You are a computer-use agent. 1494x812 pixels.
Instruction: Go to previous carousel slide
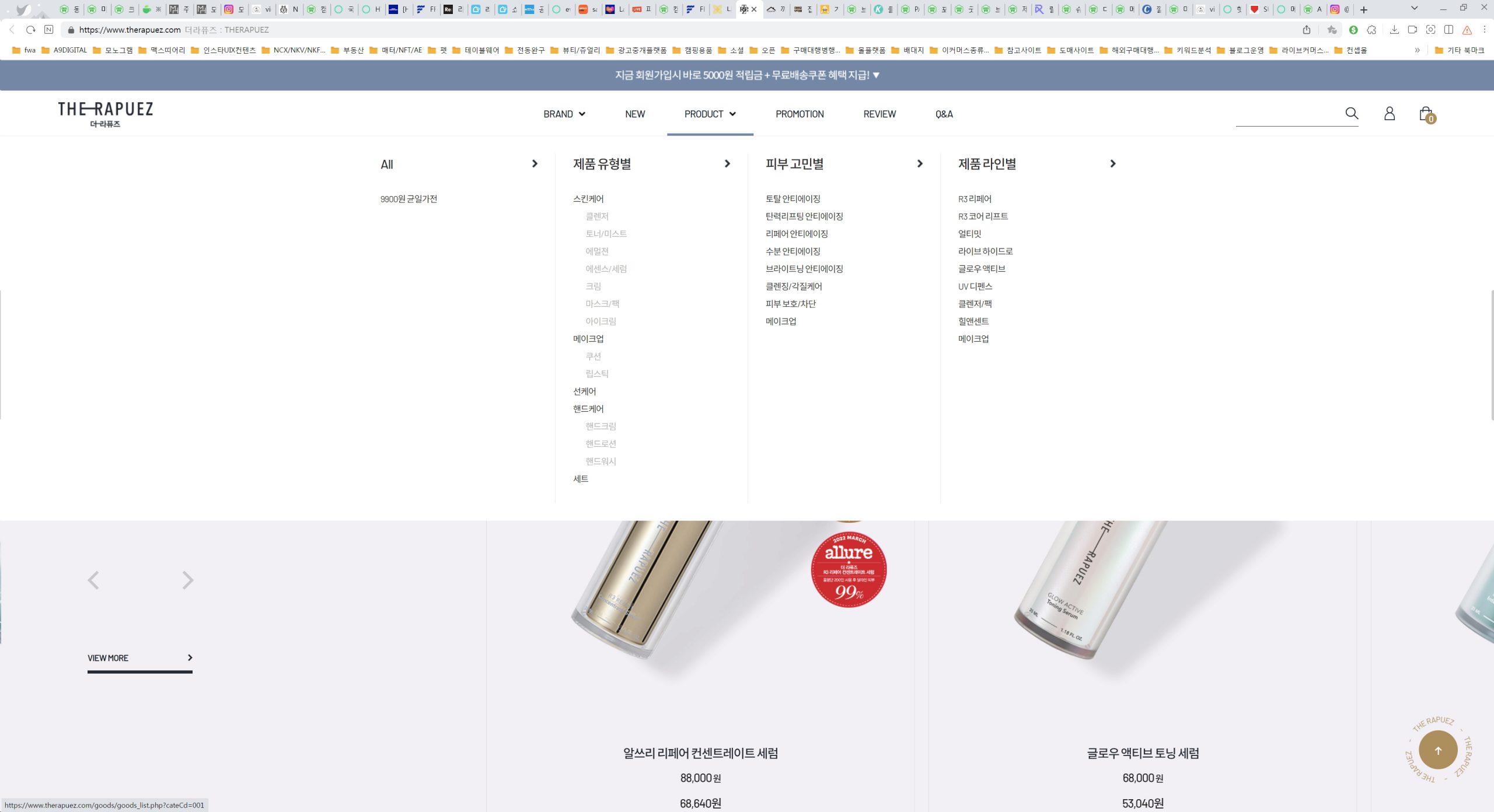93,580
